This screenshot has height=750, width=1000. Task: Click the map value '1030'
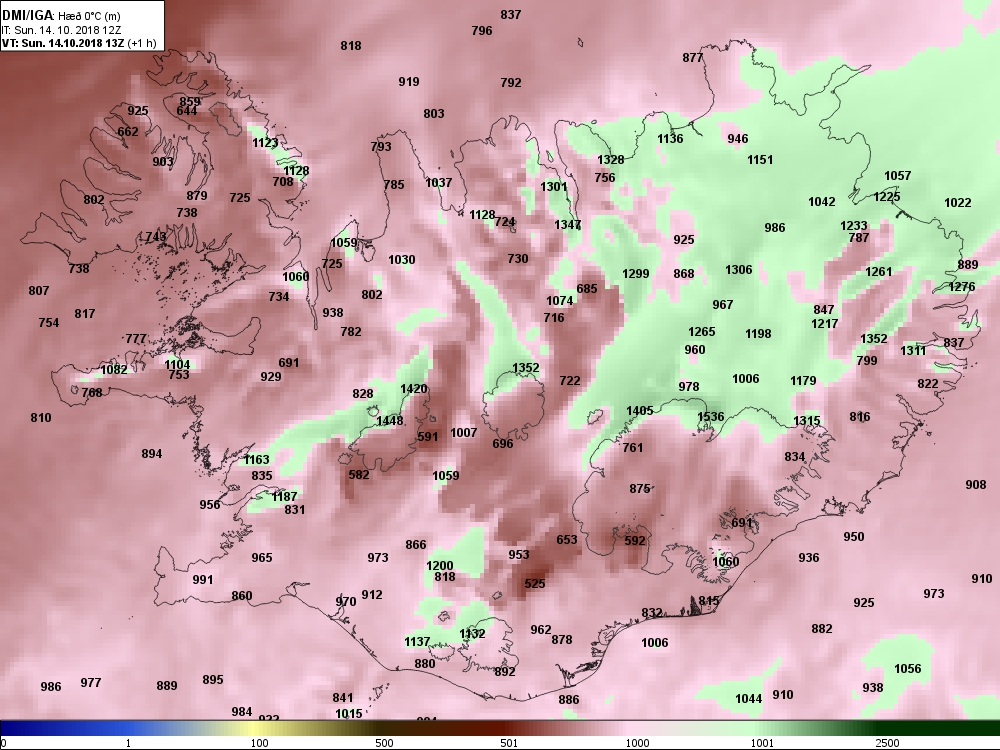coord(402,260)
